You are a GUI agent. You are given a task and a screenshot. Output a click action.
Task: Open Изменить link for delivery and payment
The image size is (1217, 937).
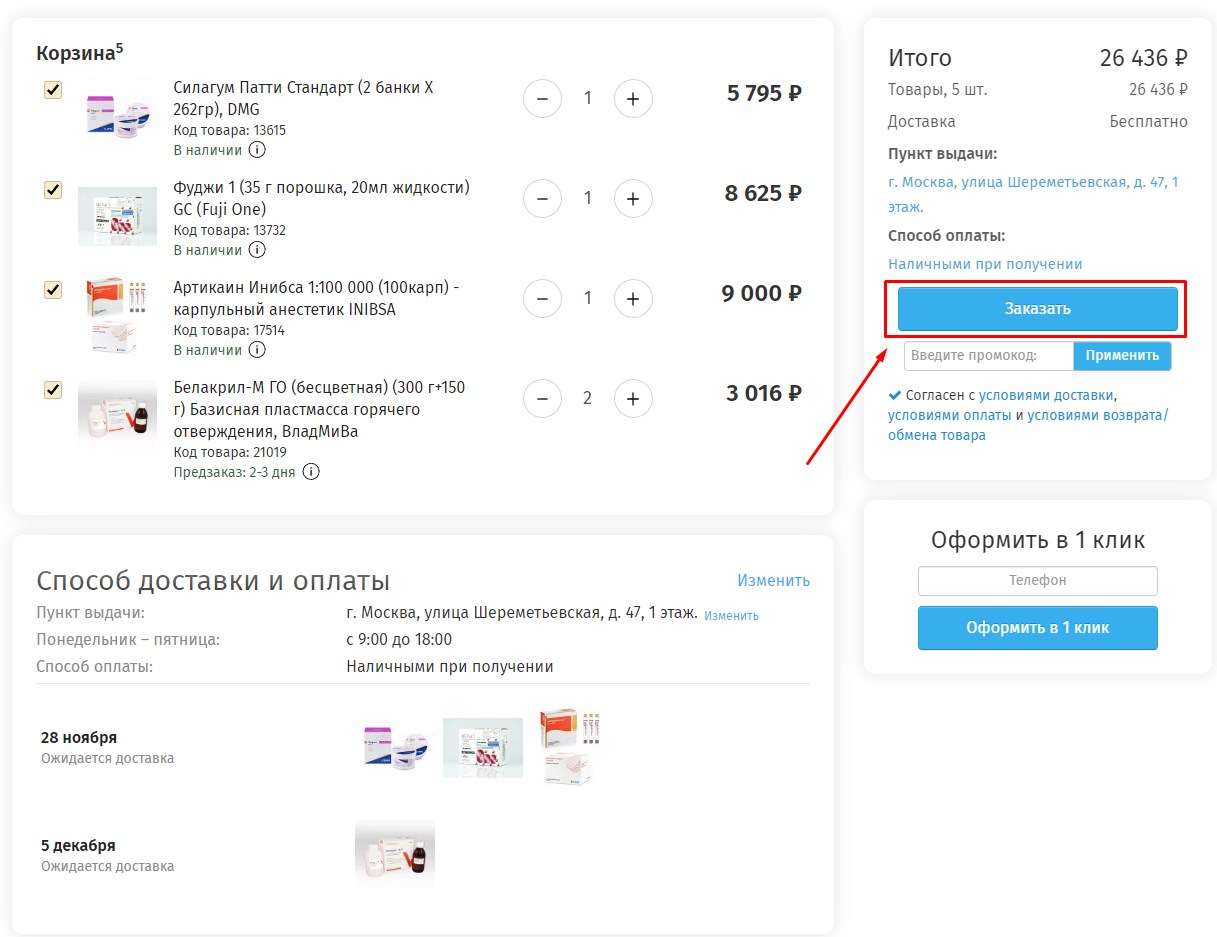[773, 580]
